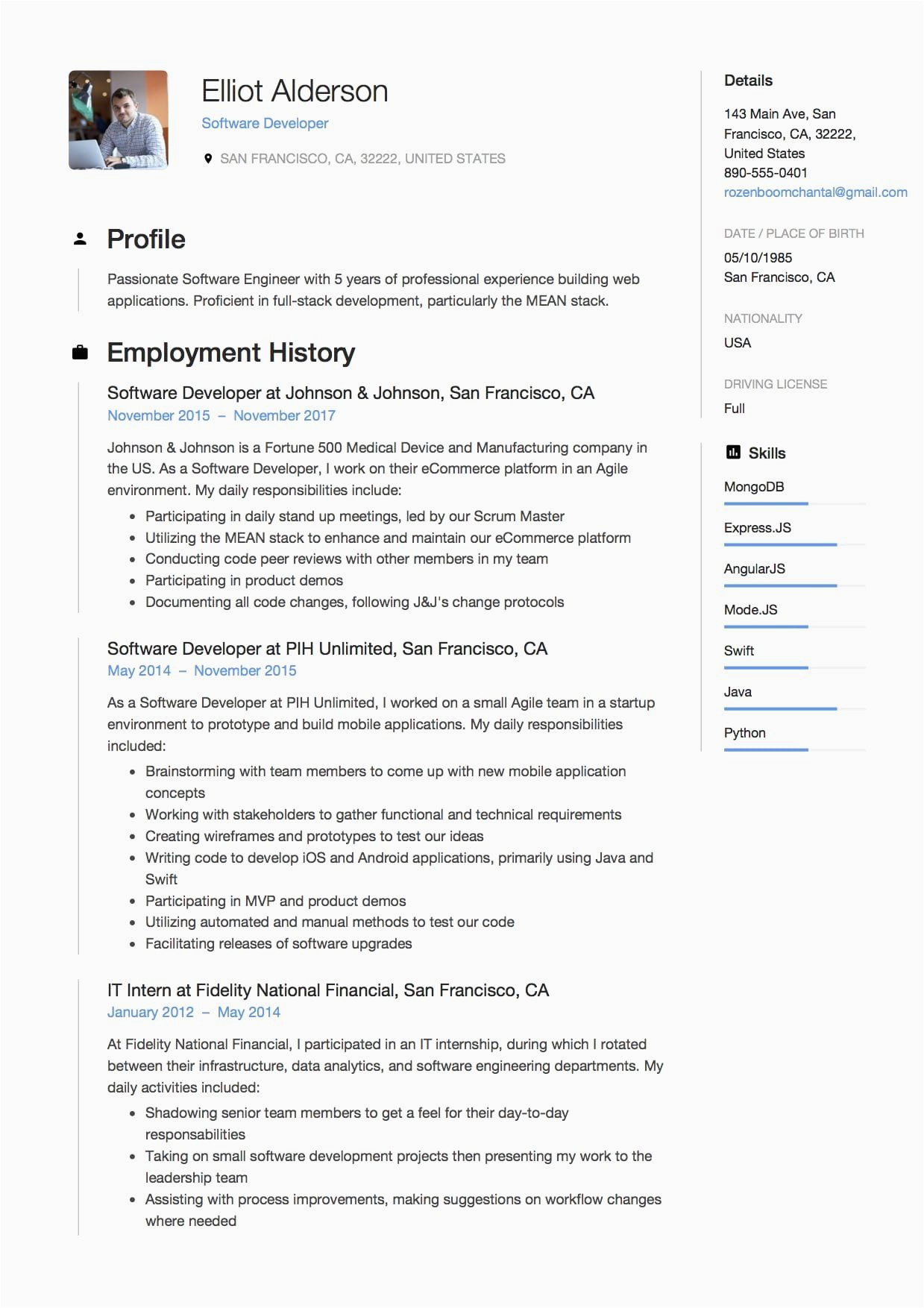
Task: Click the location pin icon
Action: (x=208, y=158)
